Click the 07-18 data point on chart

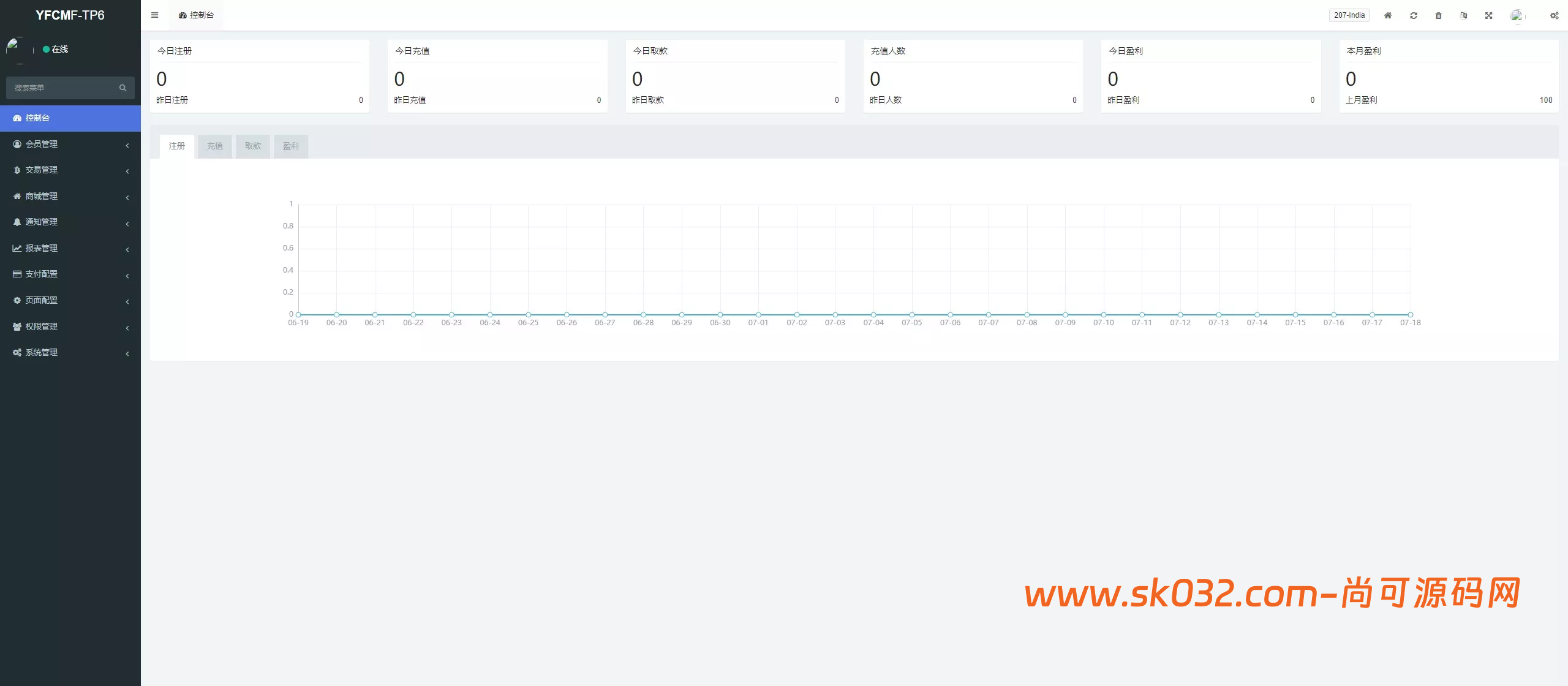(1410, 315)
